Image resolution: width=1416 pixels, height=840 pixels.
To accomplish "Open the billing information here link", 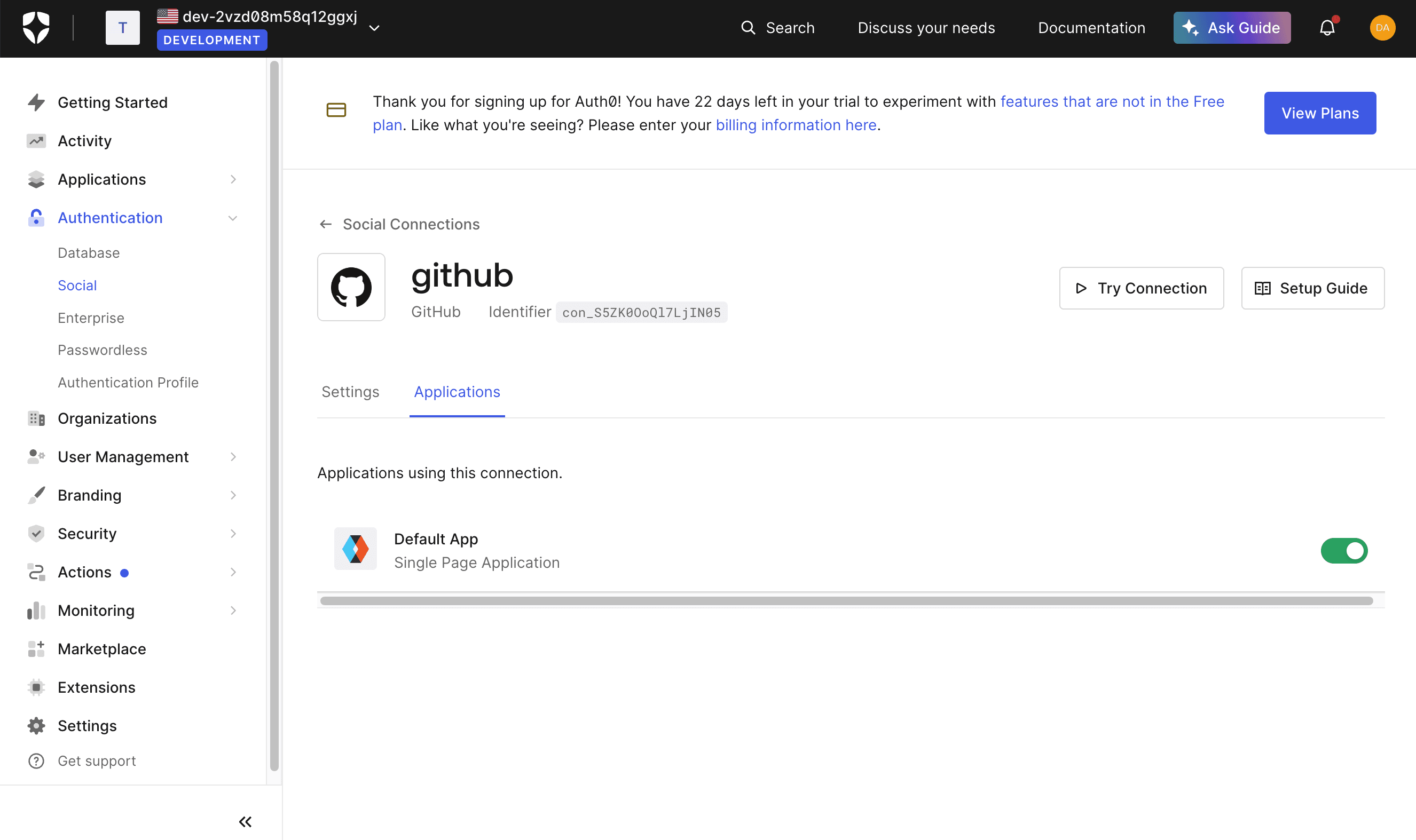I will pyautogui.click(x=796, y=124).
